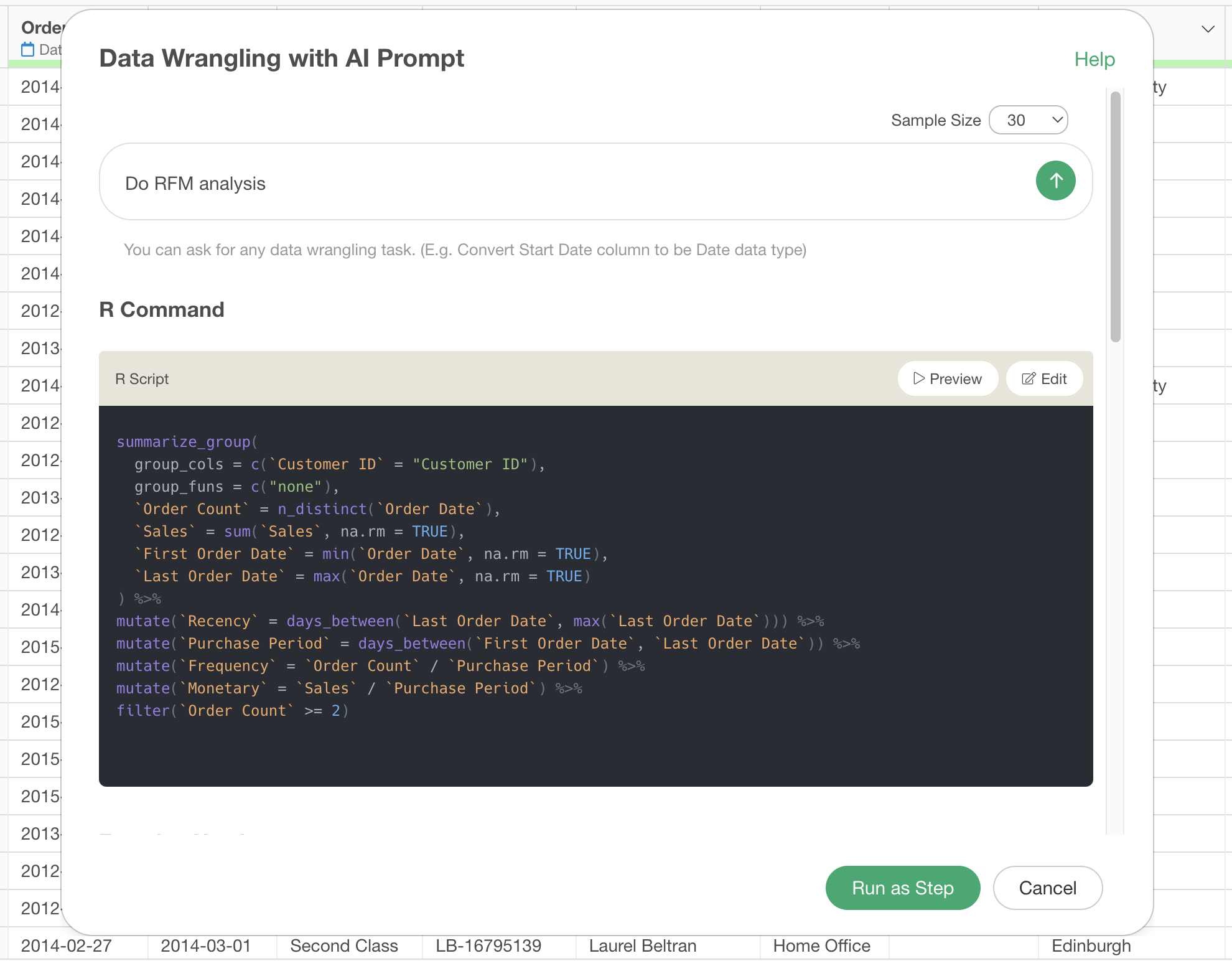Open the Help link
Image resolution: width=1232 pixels, height=961 pixels.
tap(1094, 60)
